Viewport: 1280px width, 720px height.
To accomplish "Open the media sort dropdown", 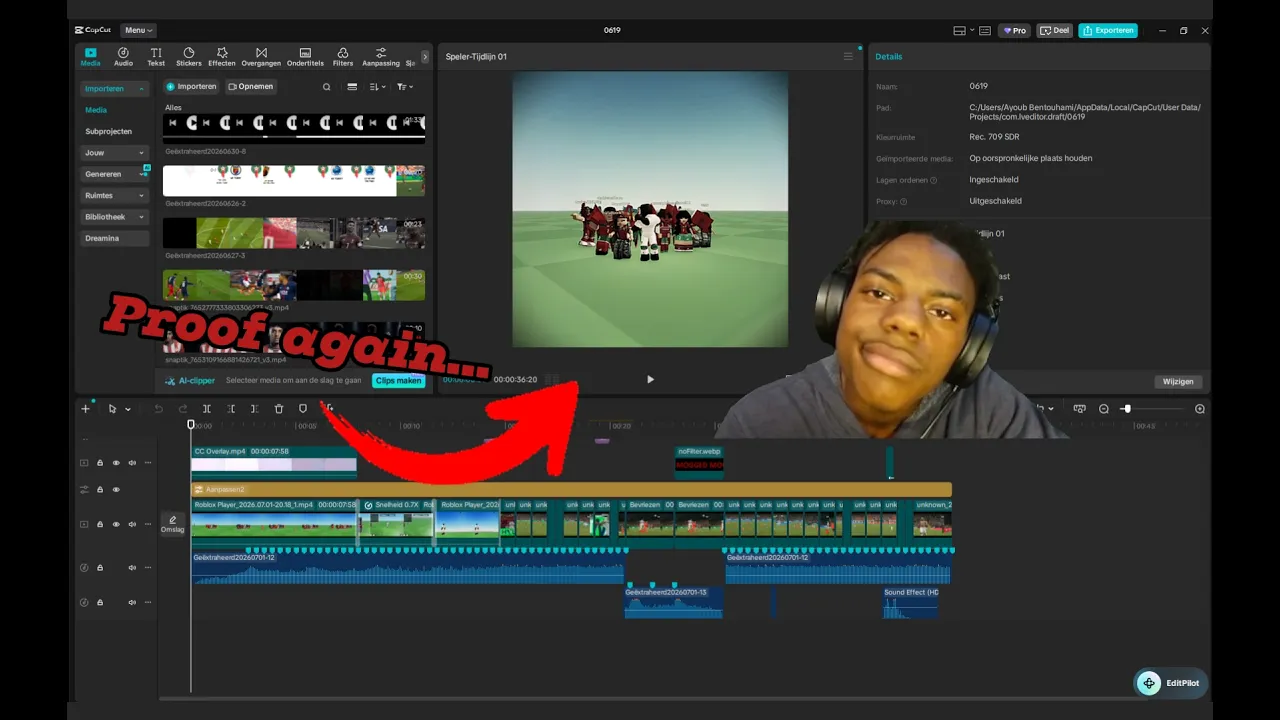I will [x=377, y=87].
